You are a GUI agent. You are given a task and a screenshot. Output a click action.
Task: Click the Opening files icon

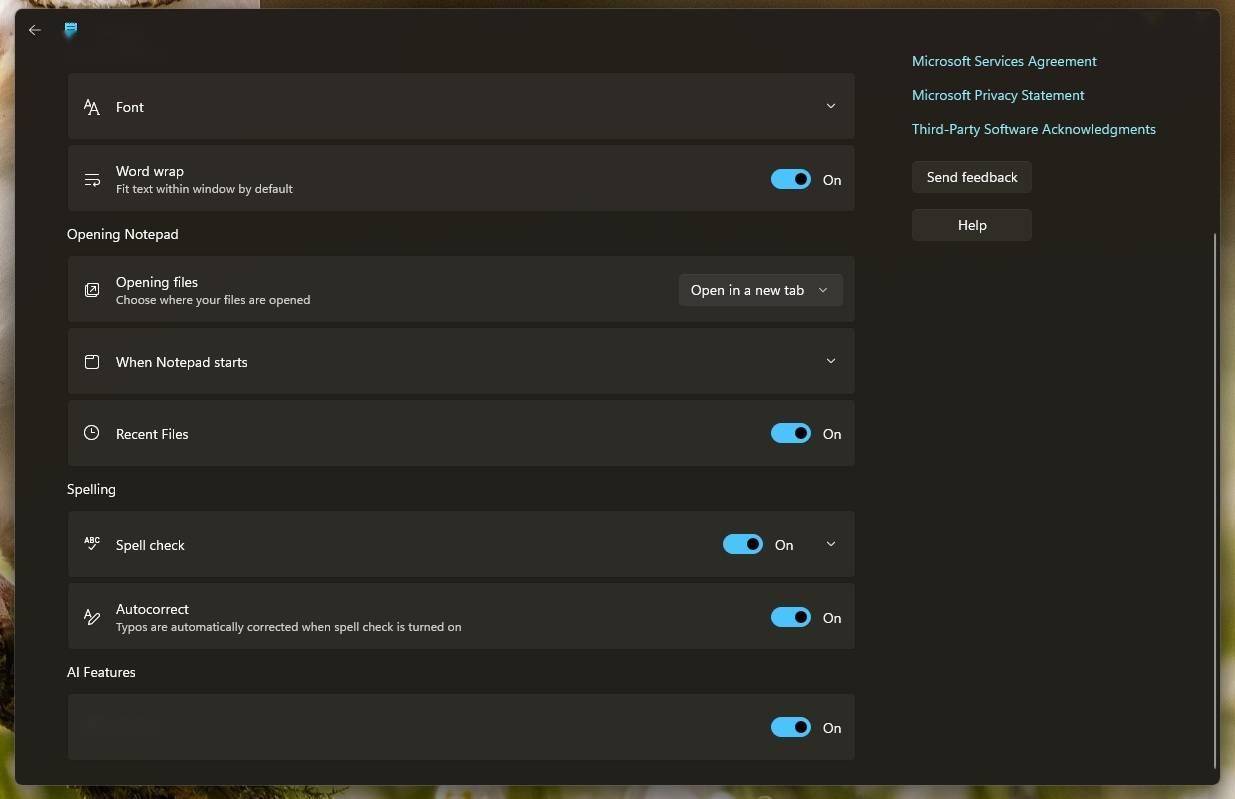pos(92,290)
